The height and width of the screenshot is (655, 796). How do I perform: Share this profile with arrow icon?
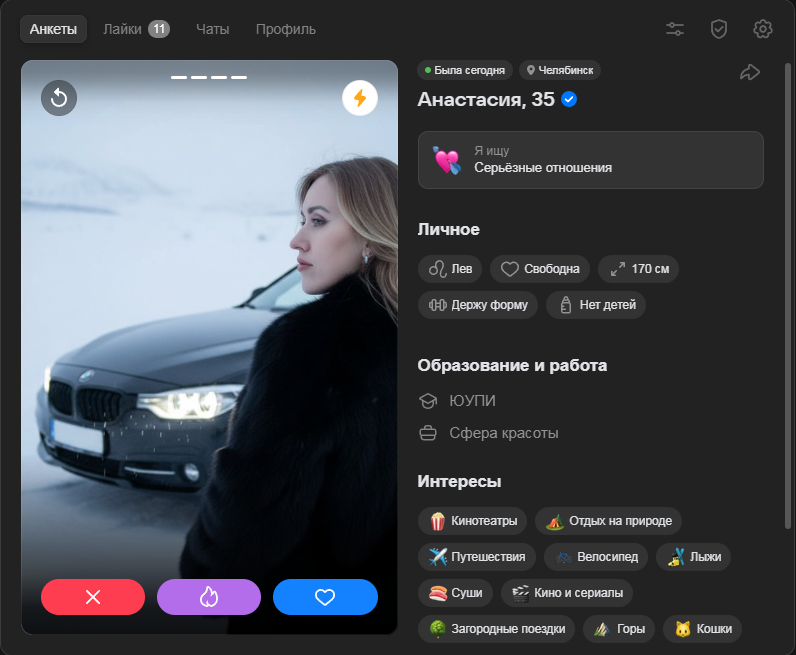tap(749, 72)
